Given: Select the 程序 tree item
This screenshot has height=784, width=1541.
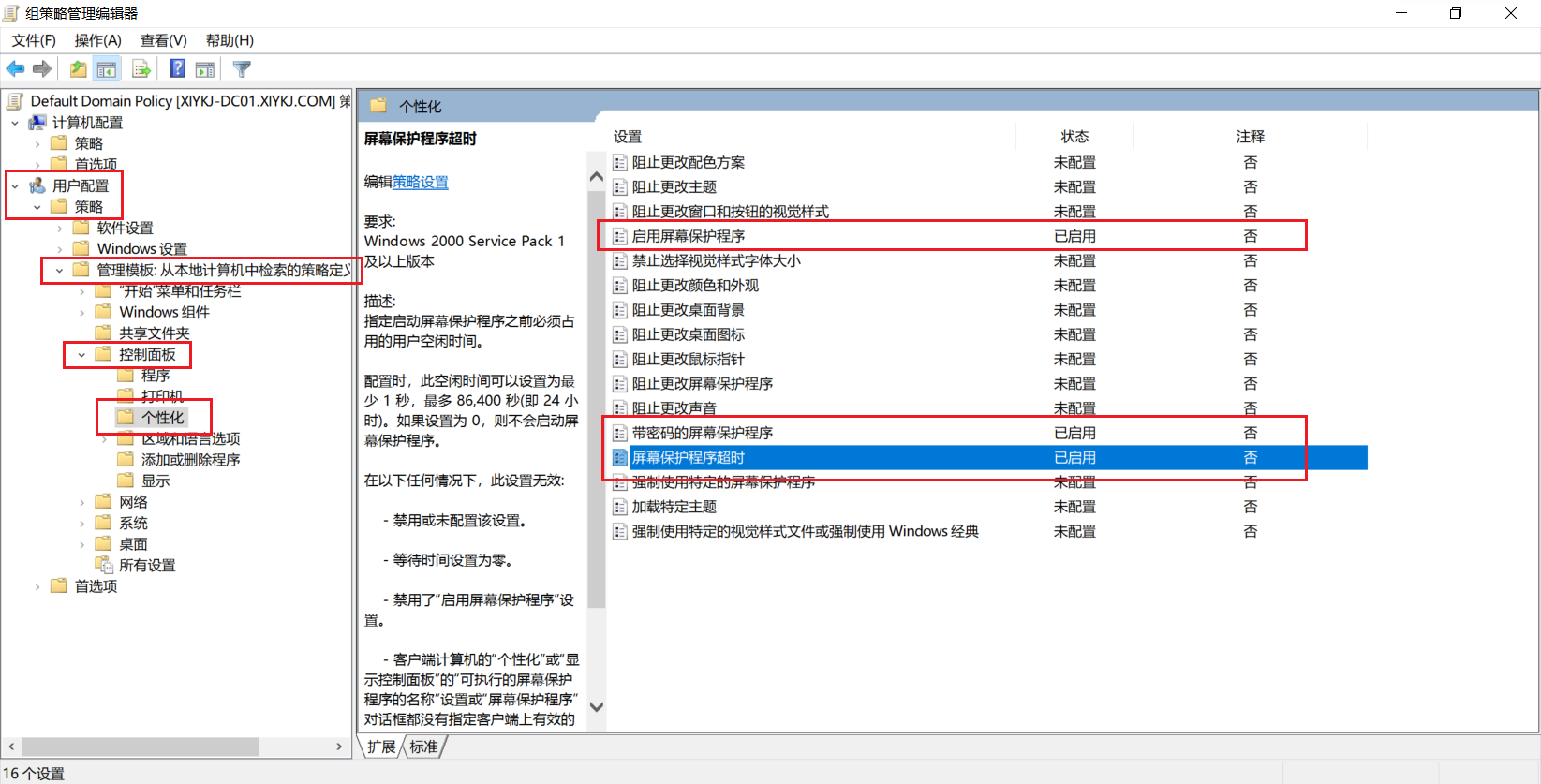Looking at the screenshot, I should pyautogui.click(x=156, y=376).
